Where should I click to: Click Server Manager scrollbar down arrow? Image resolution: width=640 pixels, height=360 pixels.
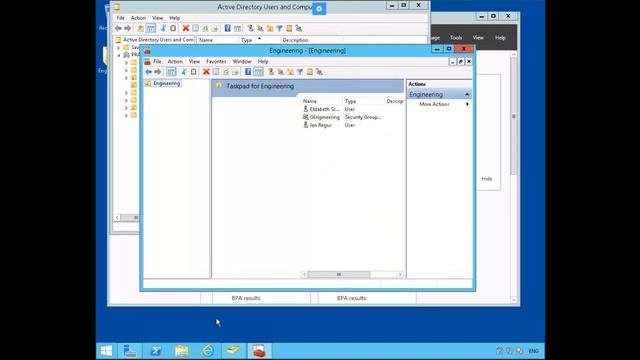coord(513,300)
